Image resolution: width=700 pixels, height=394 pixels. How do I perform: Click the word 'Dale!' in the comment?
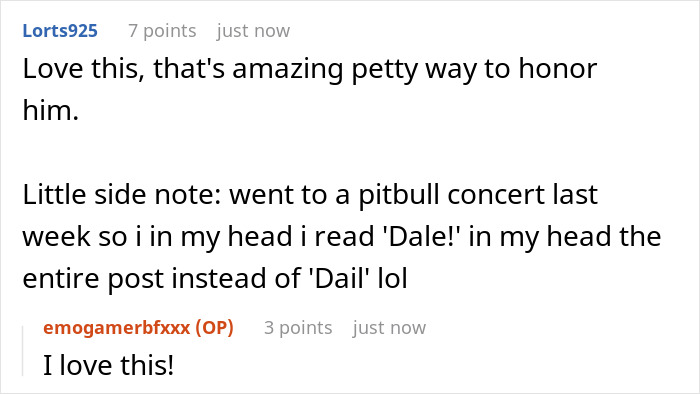422,236
